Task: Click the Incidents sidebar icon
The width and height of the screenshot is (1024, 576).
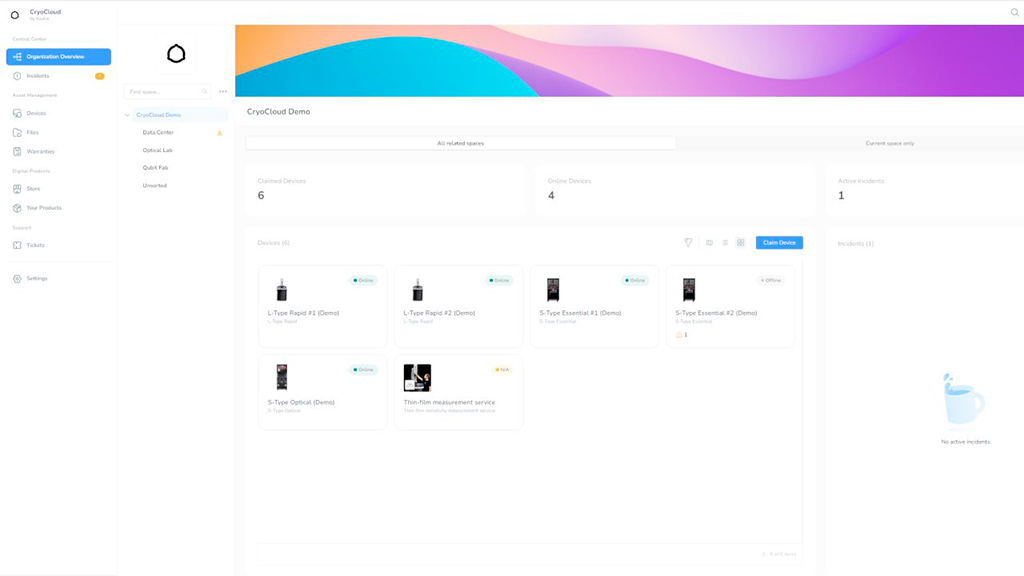Action: [x=17, y=76]
